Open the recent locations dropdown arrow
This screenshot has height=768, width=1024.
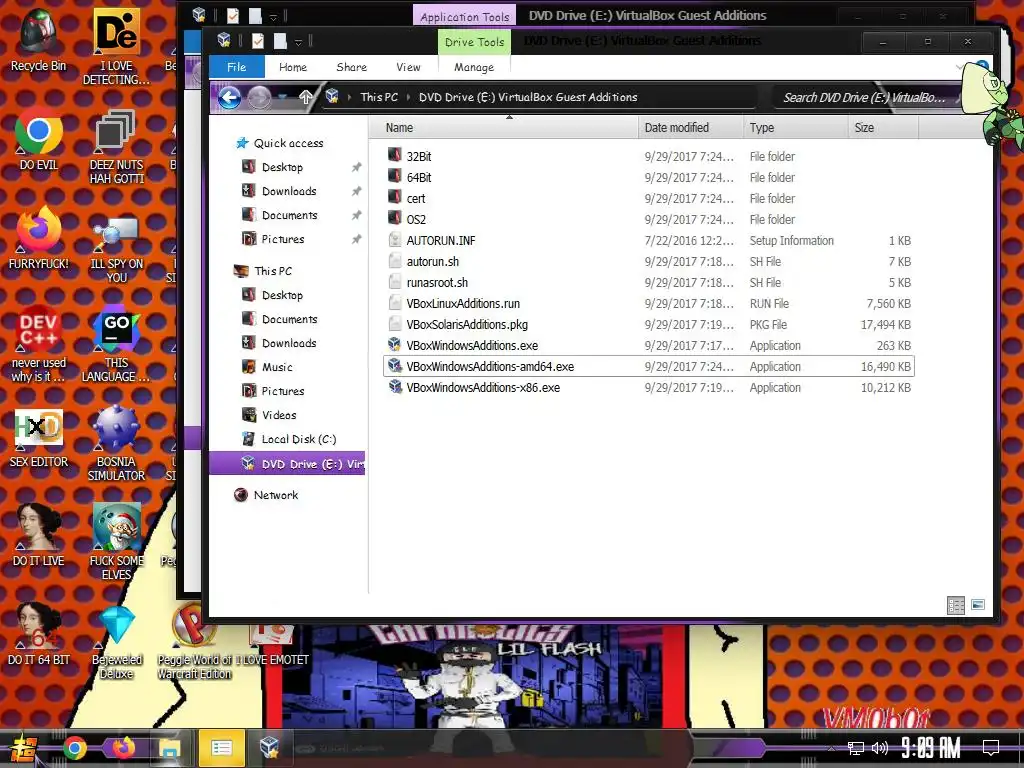point(283,97)
